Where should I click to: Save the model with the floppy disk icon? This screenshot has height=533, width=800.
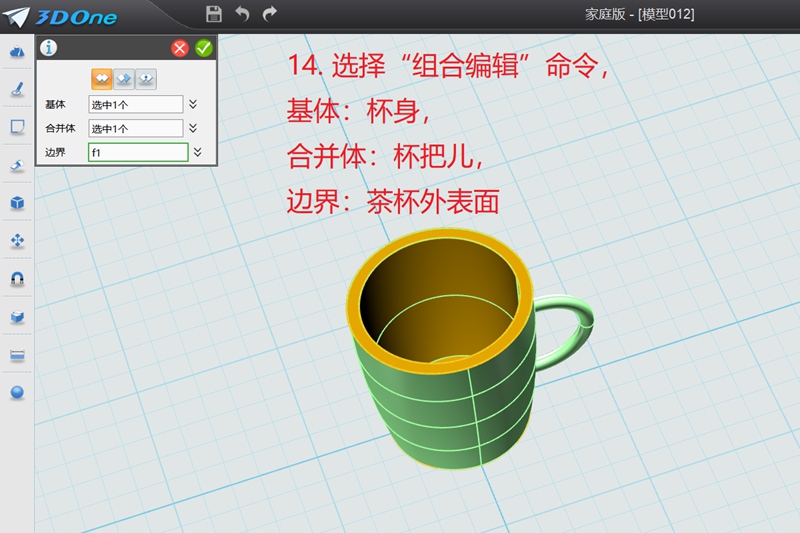(x=214, y=14)
